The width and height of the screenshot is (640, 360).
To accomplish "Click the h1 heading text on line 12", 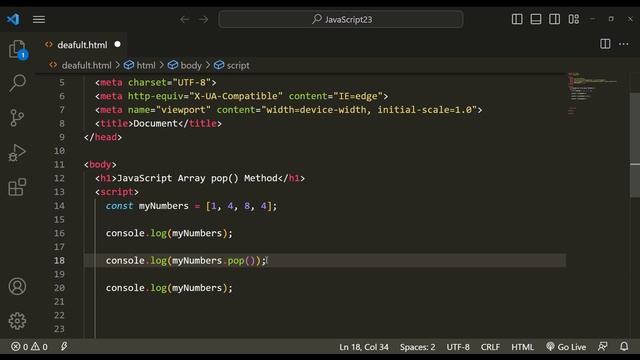I will pyautogui.click(x=197, y=178).
